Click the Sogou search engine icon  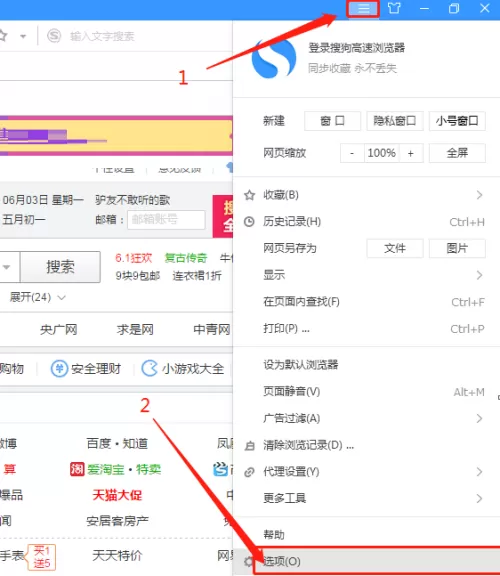click(x=54, y=36)
